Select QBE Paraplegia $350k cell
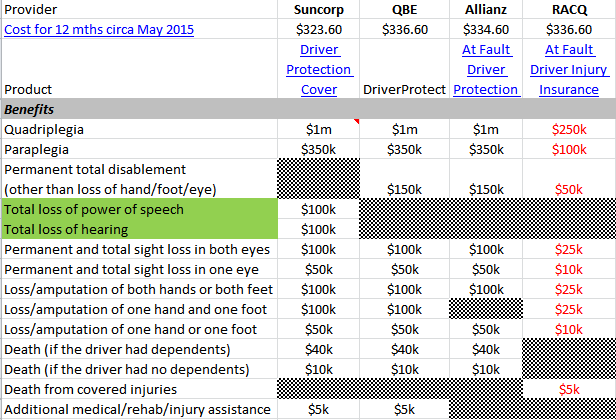Screen dimensions: 616x420 point(405,150)
